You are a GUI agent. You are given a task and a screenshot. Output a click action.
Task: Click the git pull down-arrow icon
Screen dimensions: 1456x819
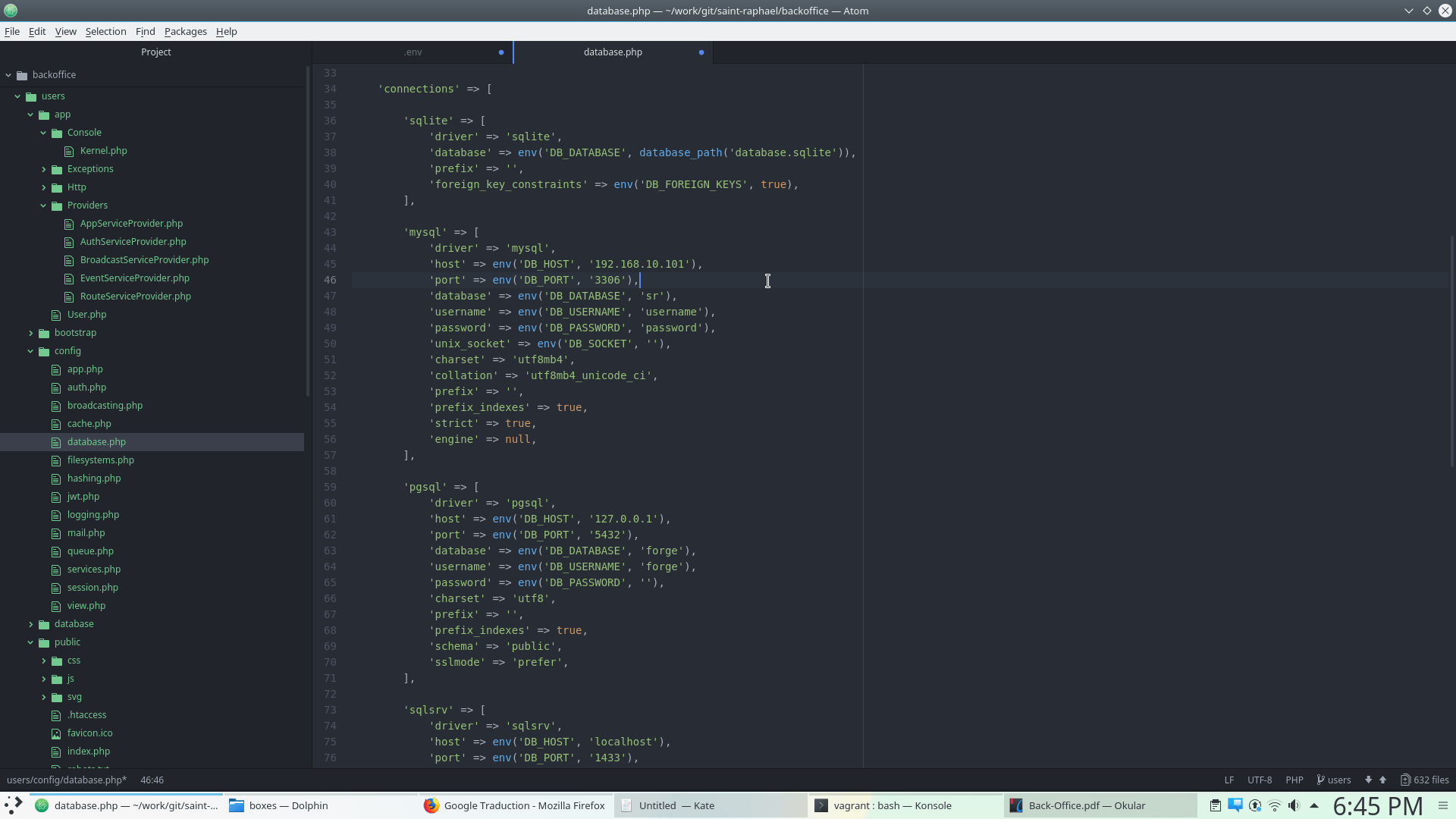coord(1368,780)
